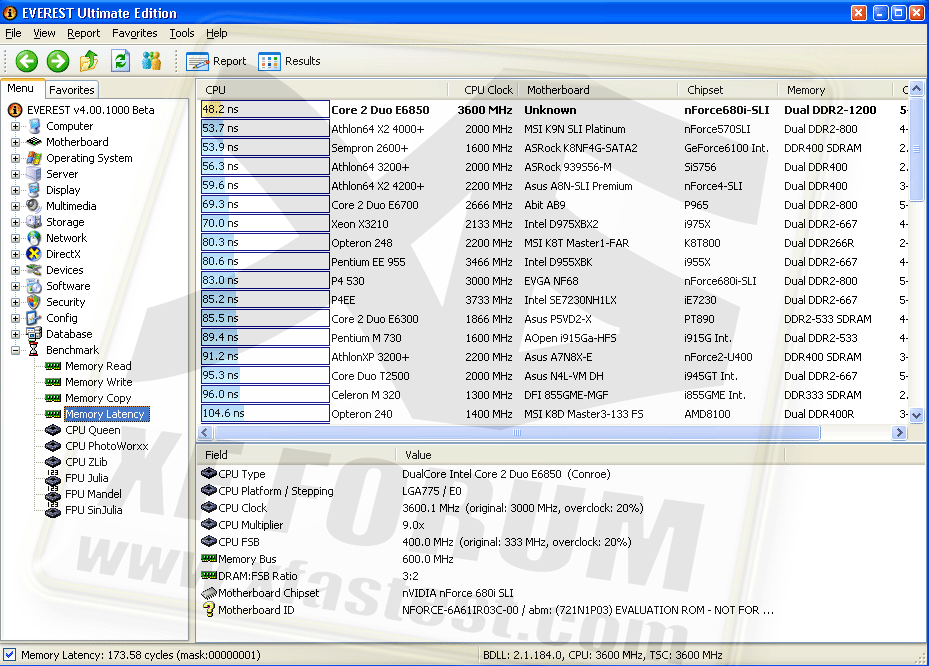Open the File menu
This screenshot has width=929, height=666.
13,33
